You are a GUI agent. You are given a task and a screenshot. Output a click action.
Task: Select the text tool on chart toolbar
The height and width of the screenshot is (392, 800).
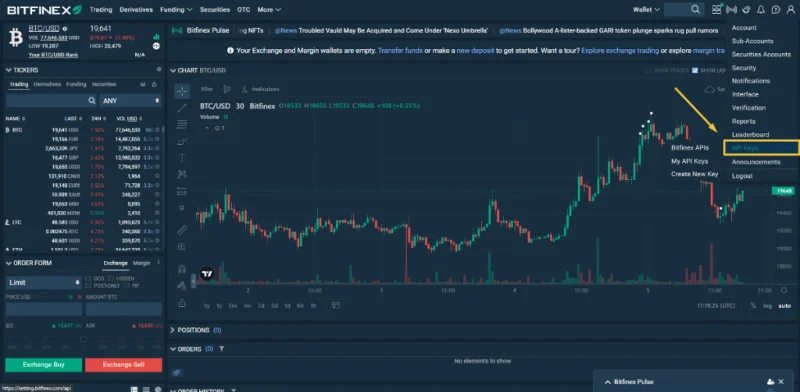(x=182, y=158)
